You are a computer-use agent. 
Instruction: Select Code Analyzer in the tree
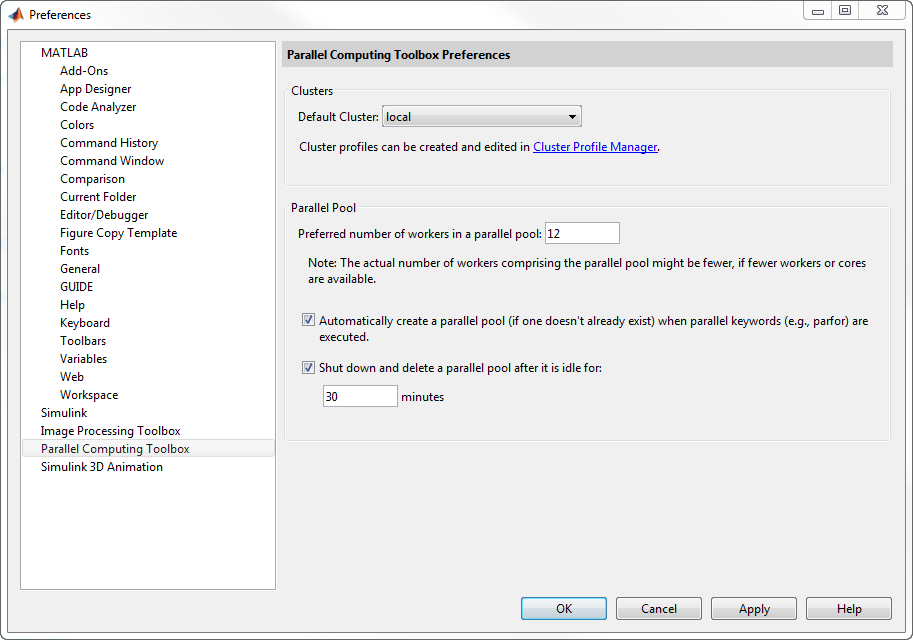(98, 107)
